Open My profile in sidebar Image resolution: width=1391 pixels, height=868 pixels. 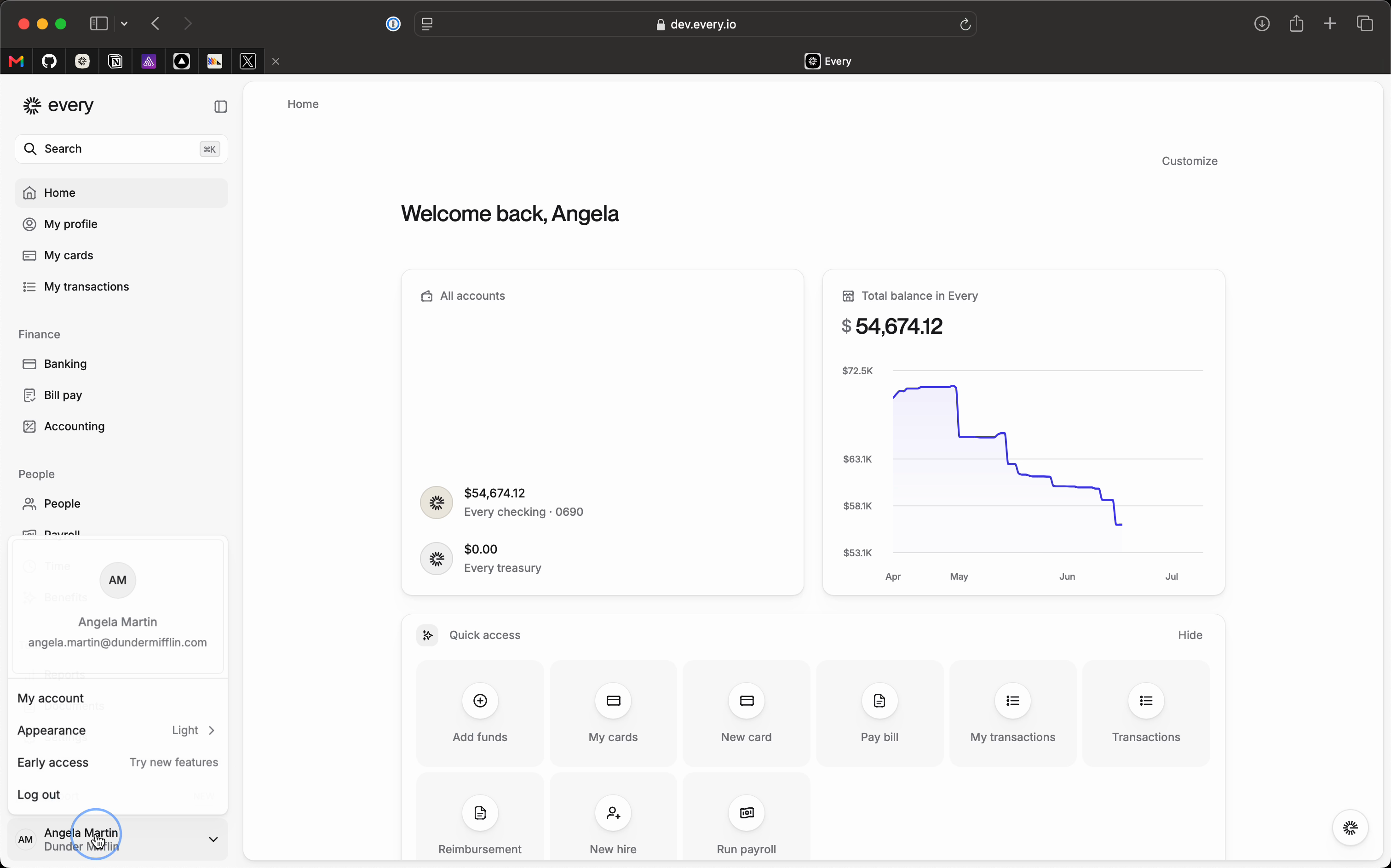click(121, 224)
